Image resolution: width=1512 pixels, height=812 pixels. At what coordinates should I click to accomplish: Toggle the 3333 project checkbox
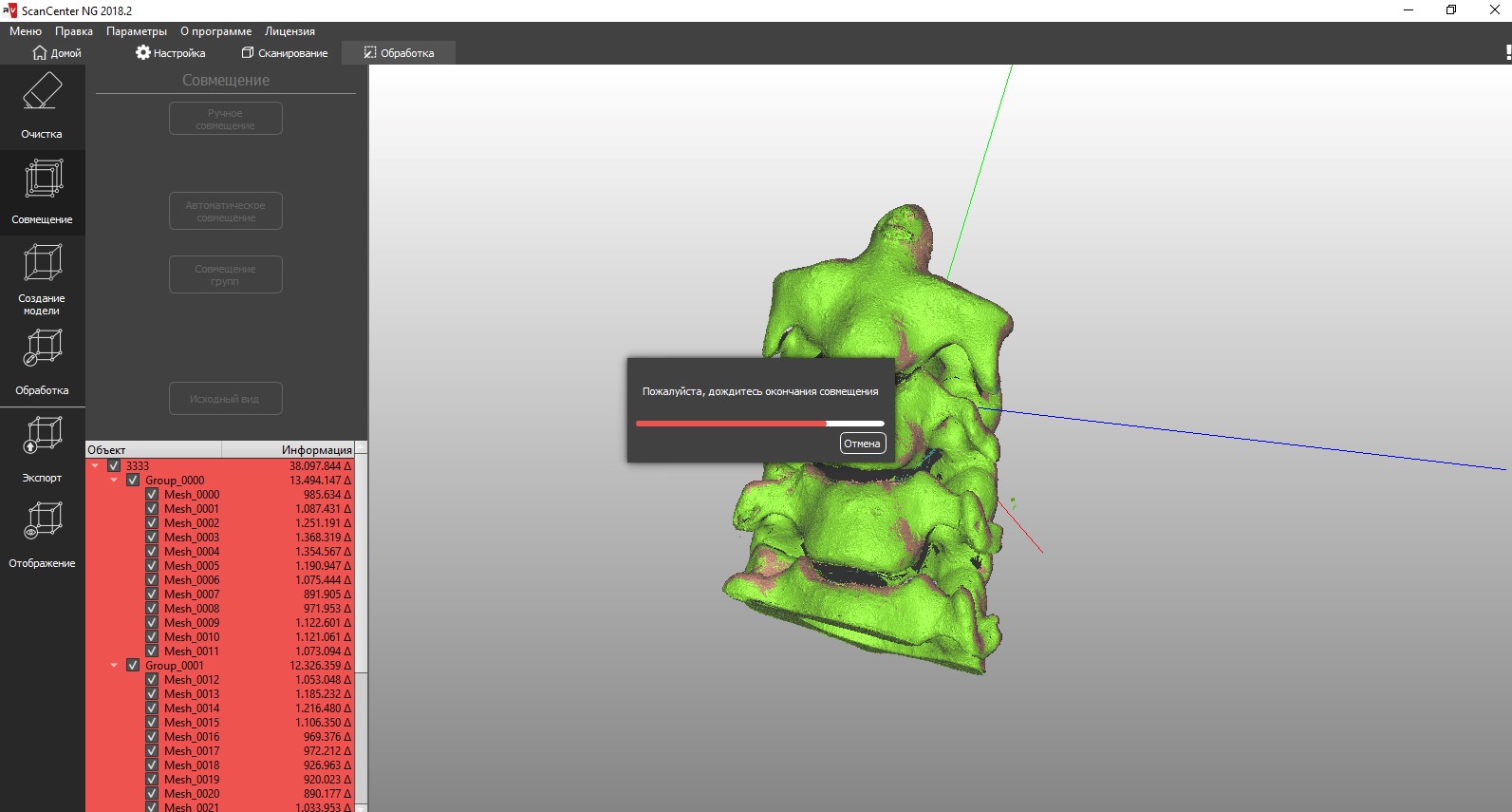click(114, 466)
